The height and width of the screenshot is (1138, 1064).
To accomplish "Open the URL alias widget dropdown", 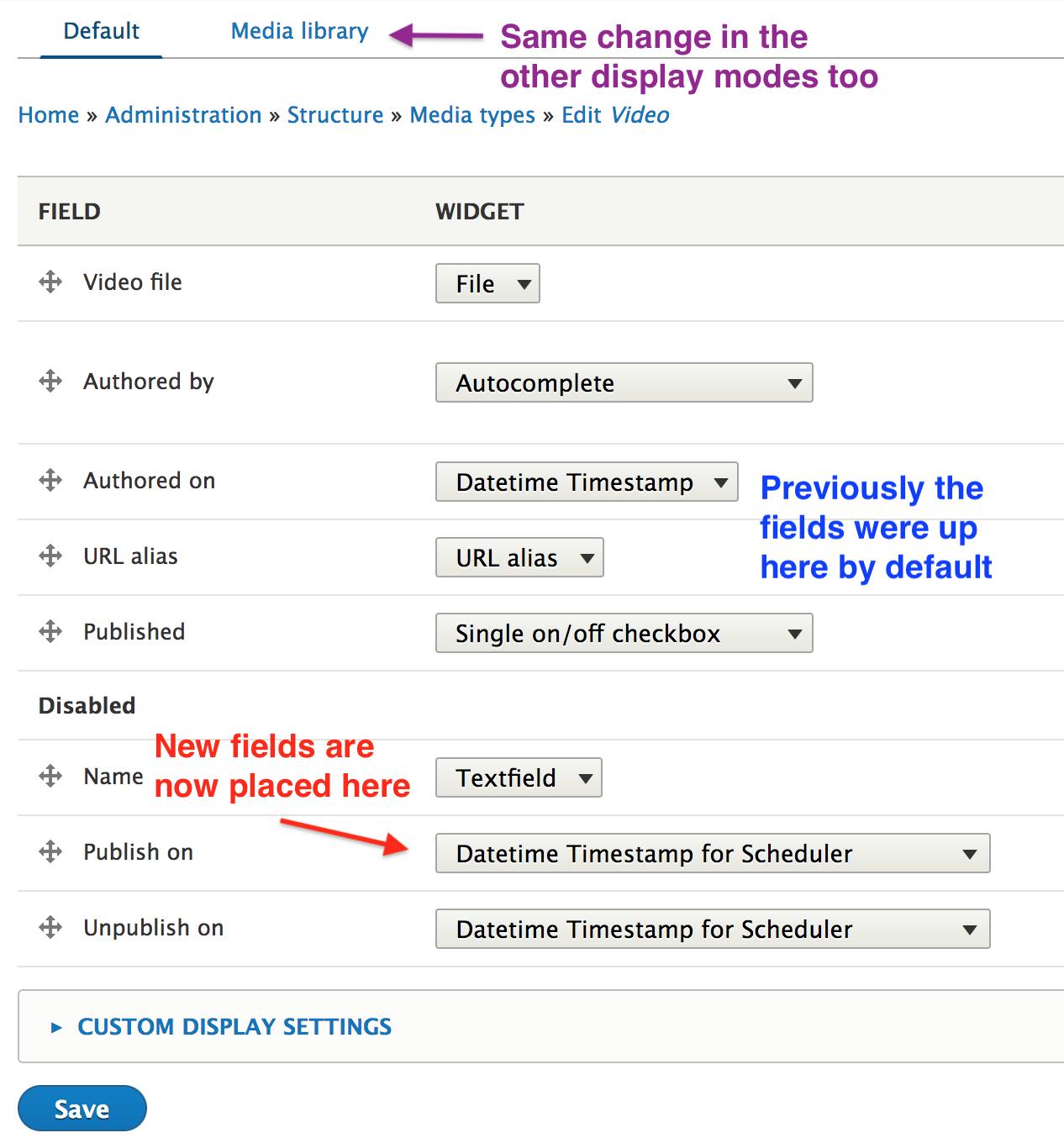I will coord(519,556).
